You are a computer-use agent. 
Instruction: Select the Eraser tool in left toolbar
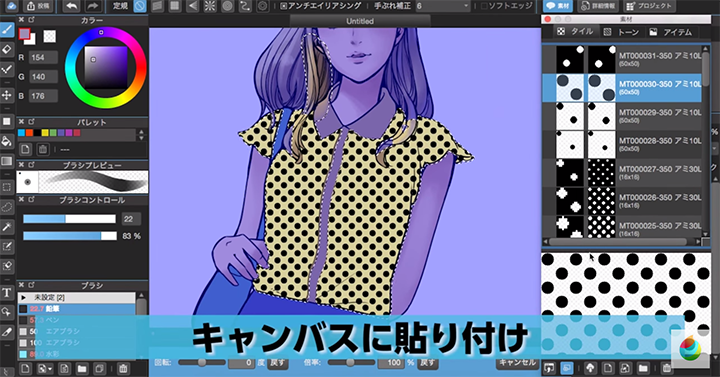click(x=7, y=49)
